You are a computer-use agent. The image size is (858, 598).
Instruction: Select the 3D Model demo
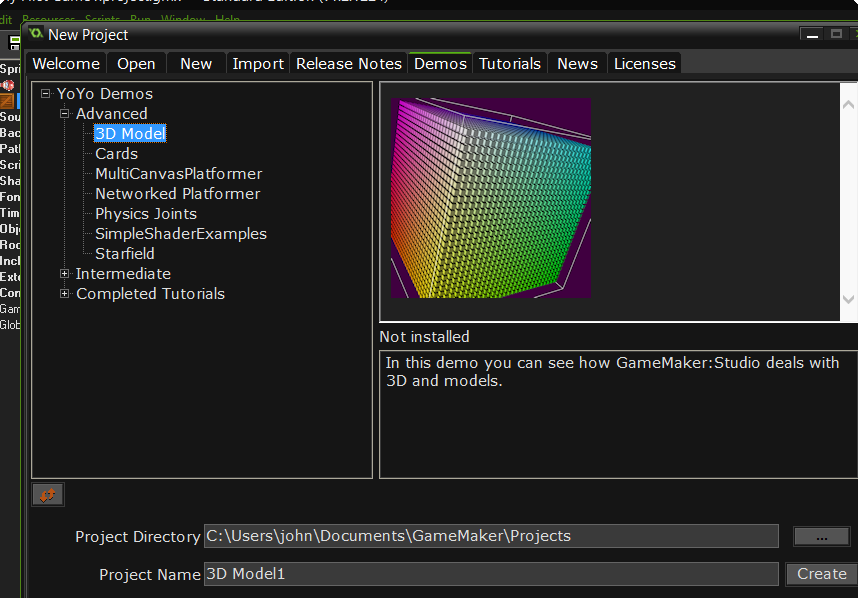[x=130, y=133]
